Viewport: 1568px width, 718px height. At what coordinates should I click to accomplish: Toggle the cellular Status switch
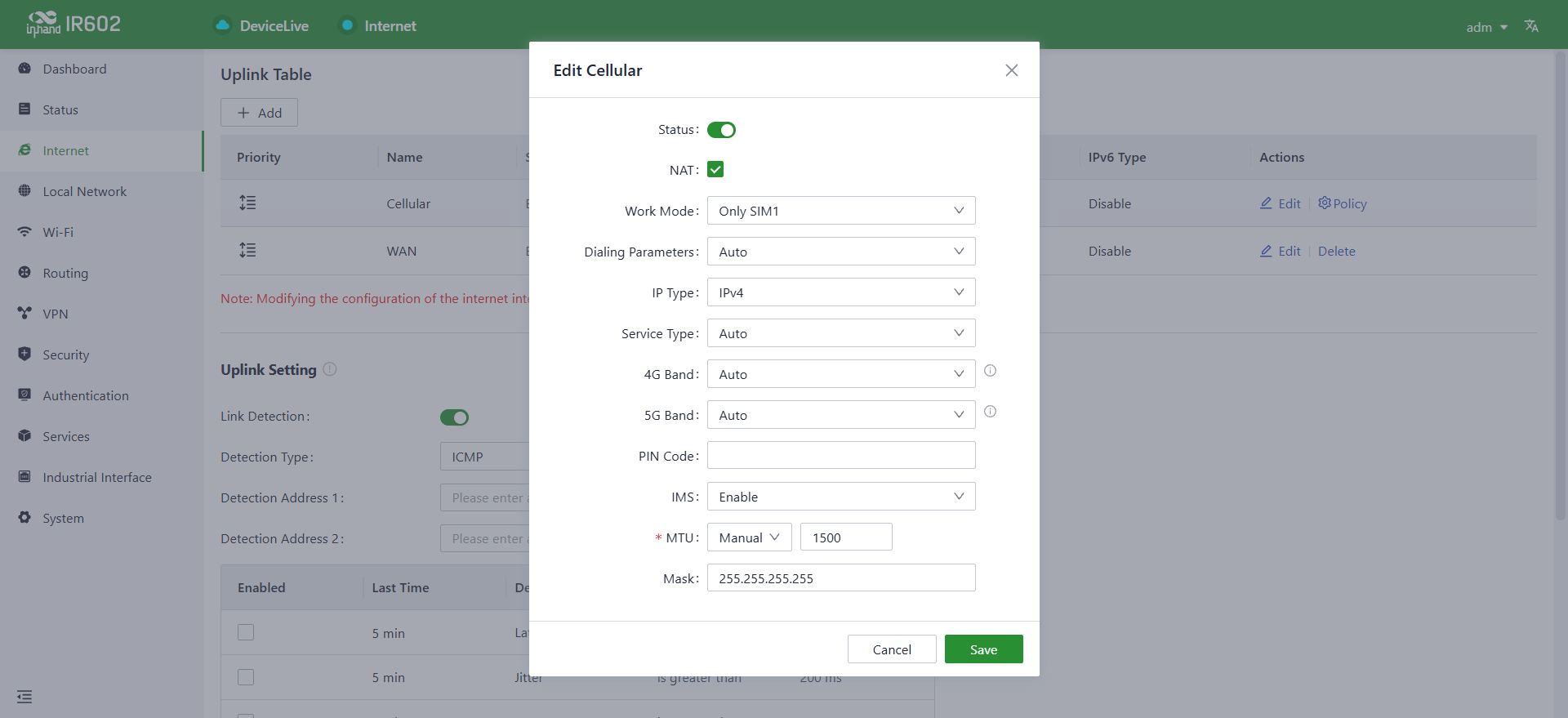tap(721, 130)
